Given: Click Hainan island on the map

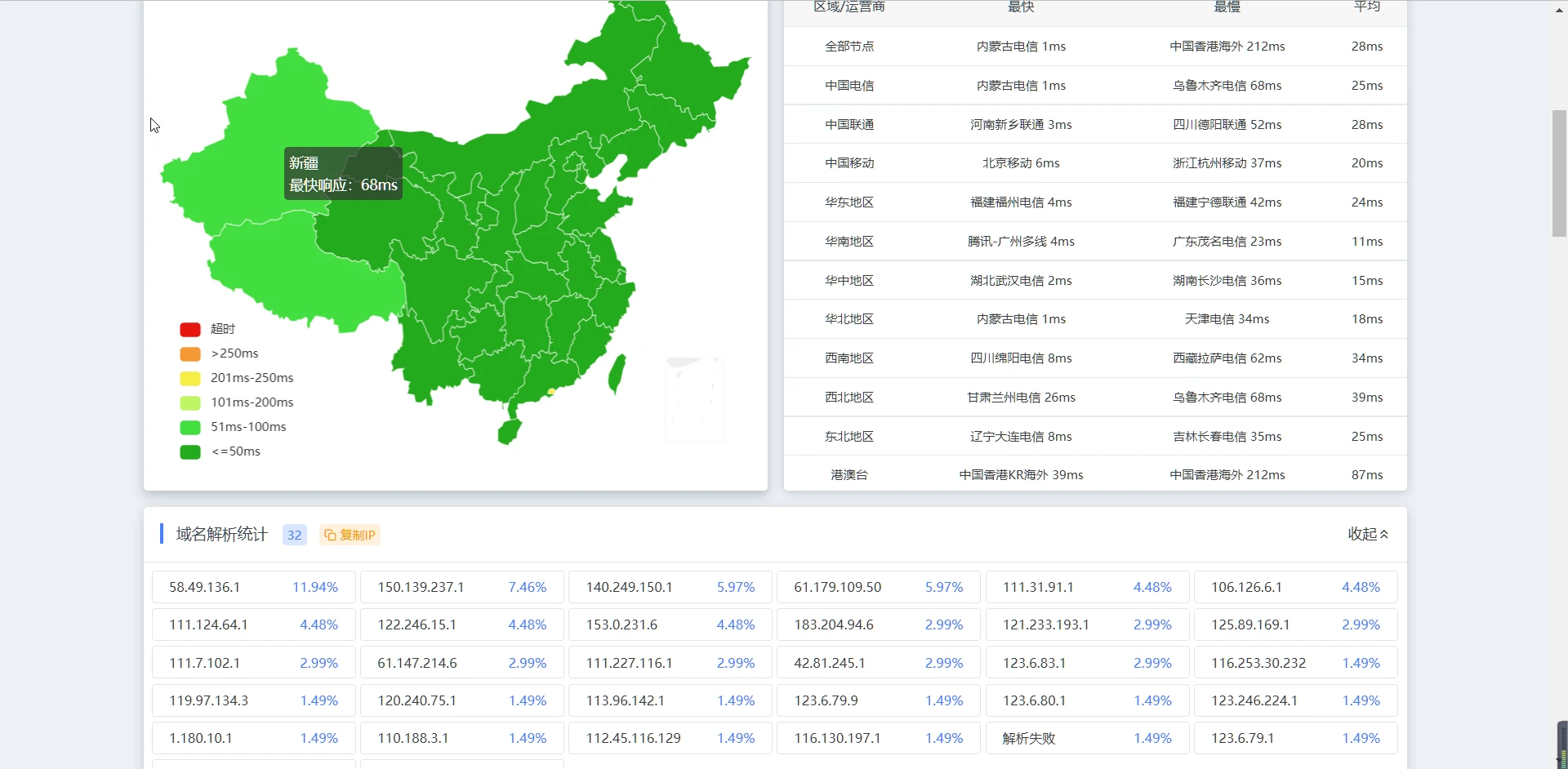Looking at the screenshot, I should pyautogui.click(x=509, y=430).
